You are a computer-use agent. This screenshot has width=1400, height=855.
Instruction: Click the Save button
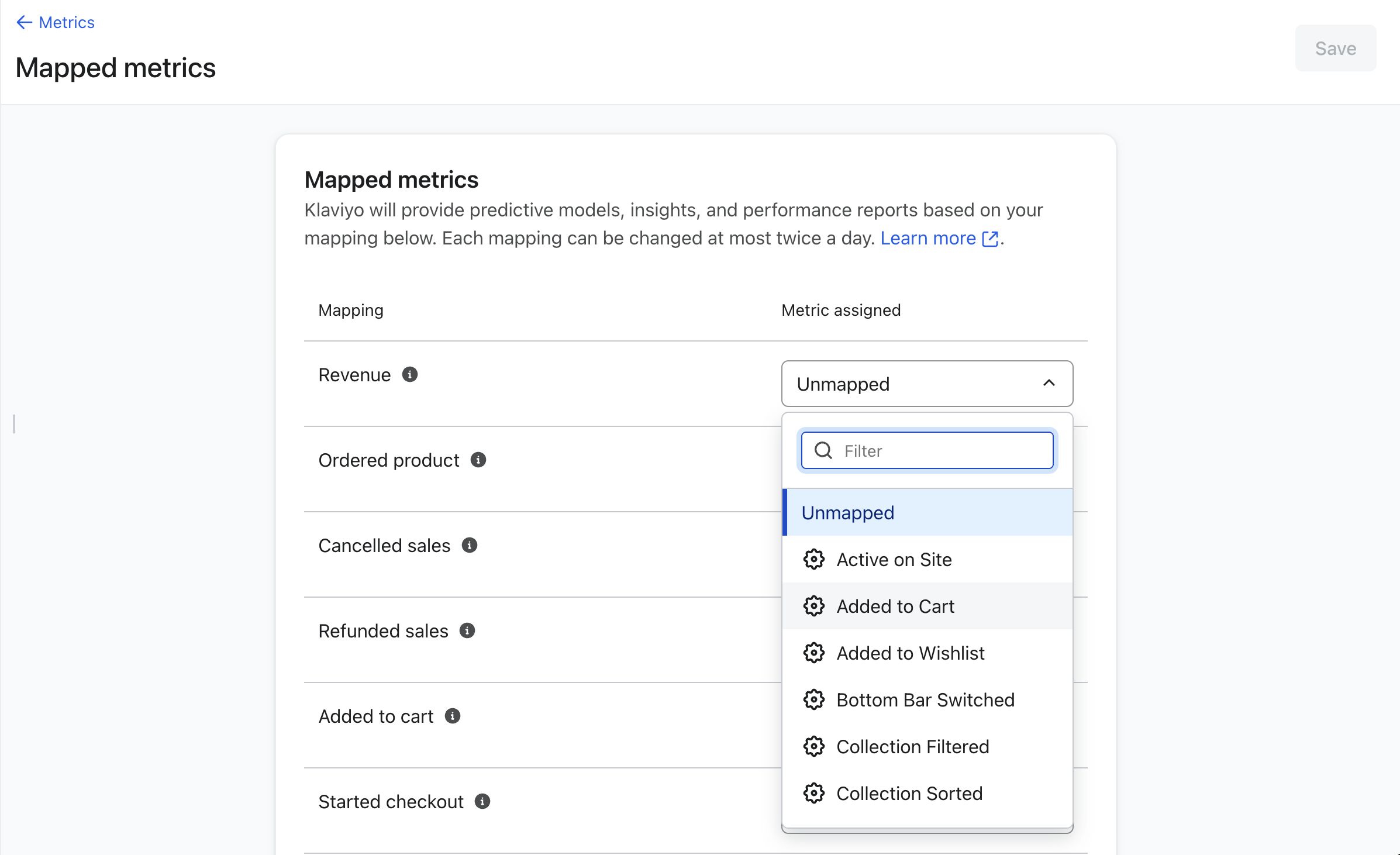coord(1335,48)
